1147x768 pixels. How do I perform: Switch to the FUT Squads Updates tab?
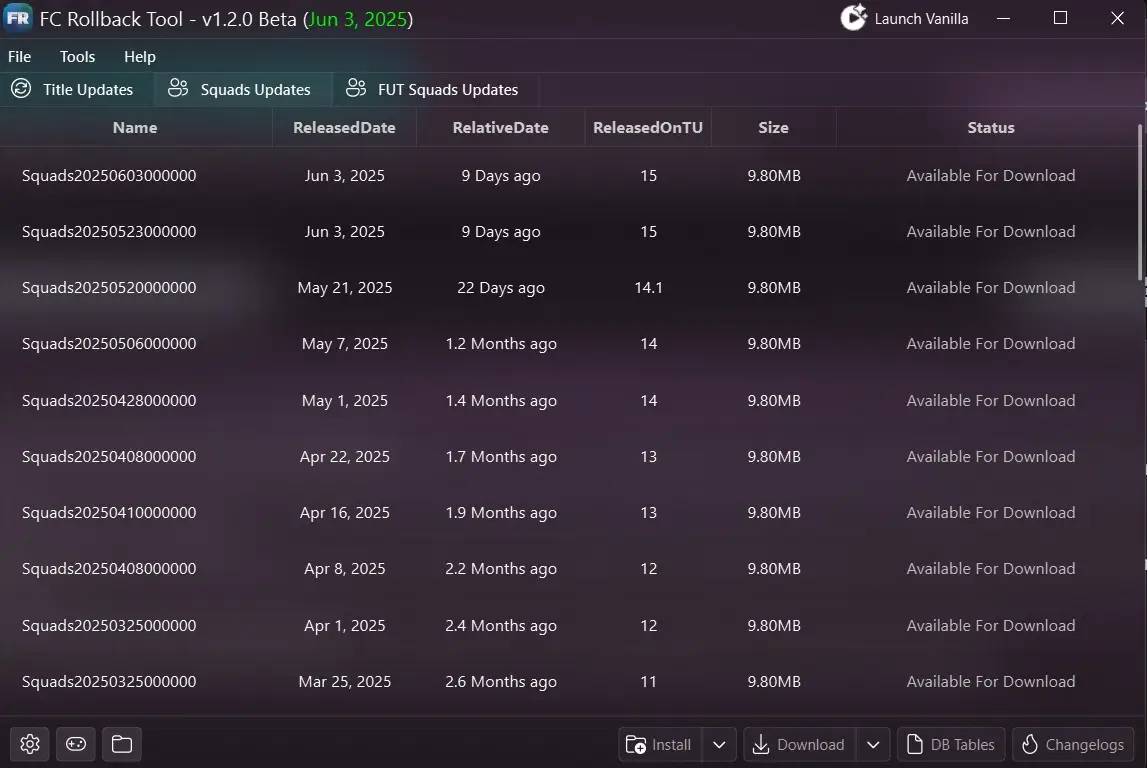pos(435,89)
